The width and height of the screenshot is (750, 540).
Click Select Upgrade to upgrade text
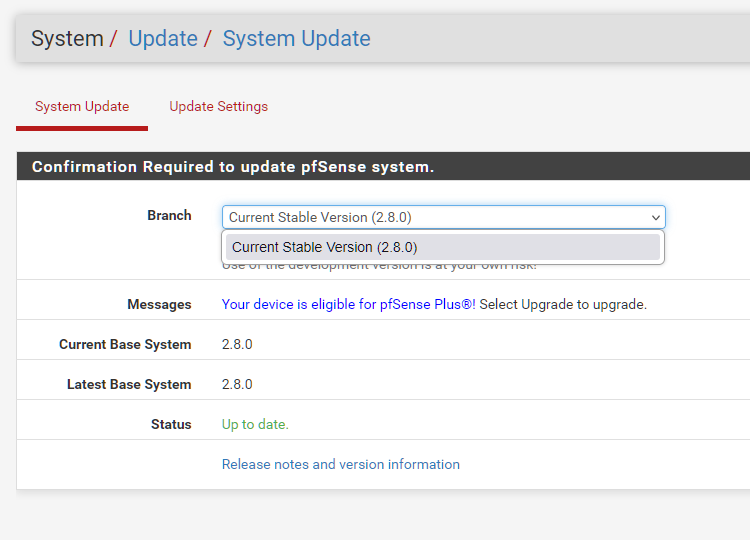563,304
